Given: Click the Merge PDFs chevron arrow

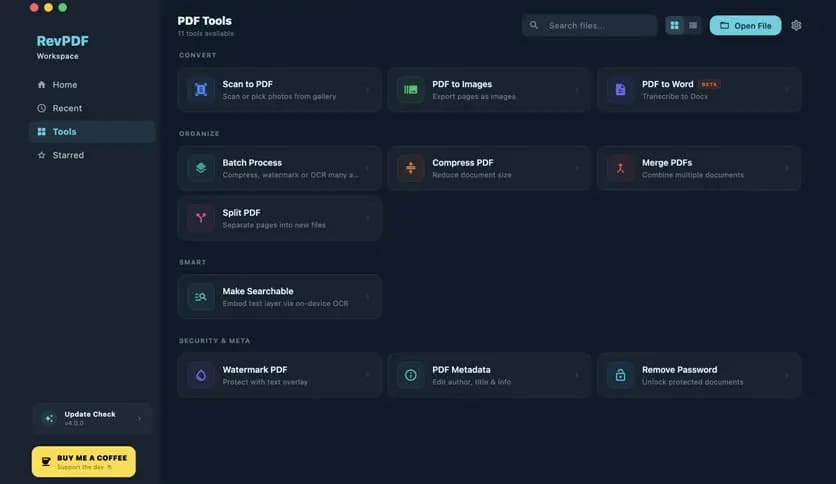Looking at the screenshot, I should tap(787, 168).
